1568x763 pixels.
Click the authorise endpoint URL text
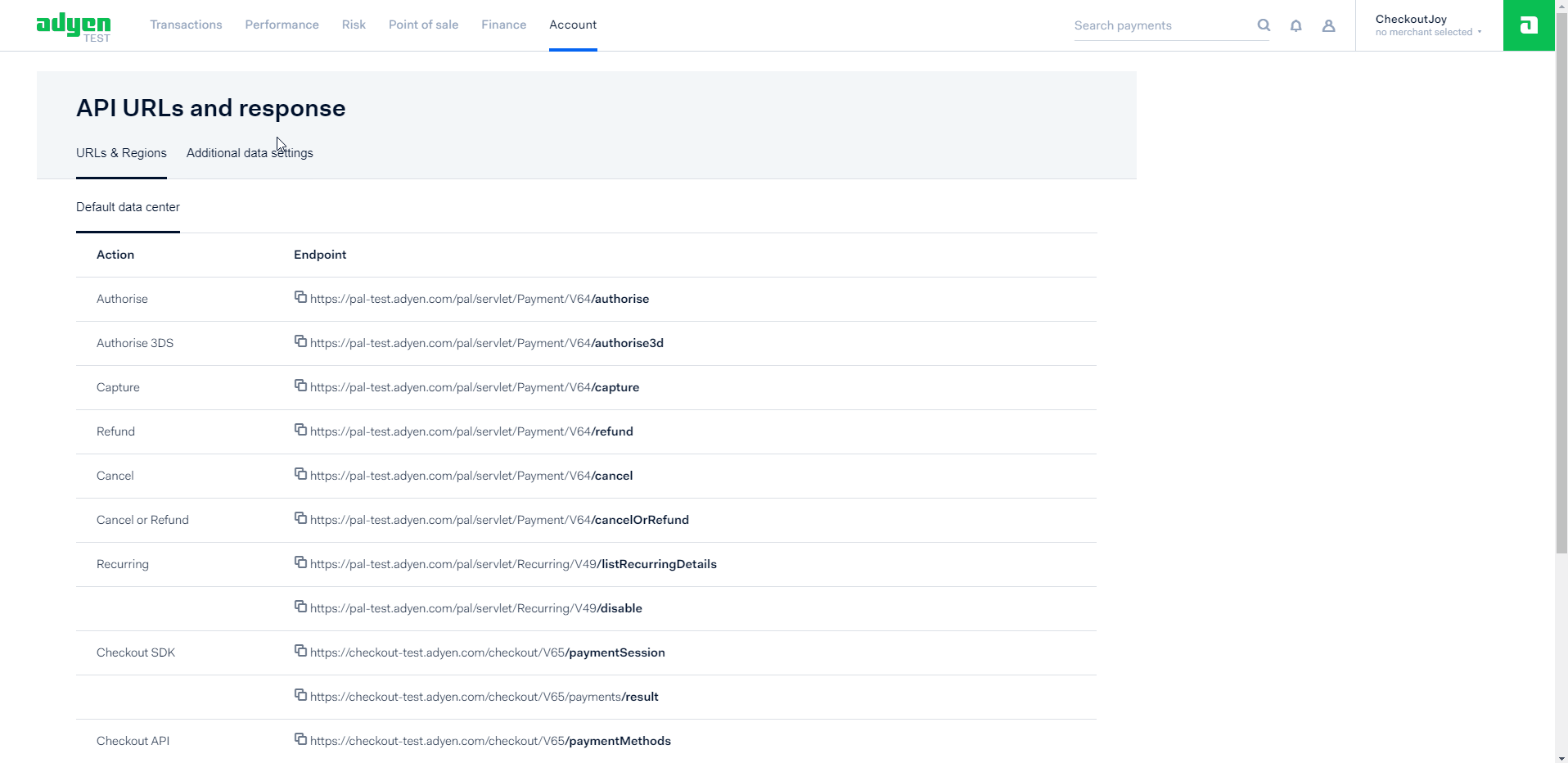click(x=480, y=299)
